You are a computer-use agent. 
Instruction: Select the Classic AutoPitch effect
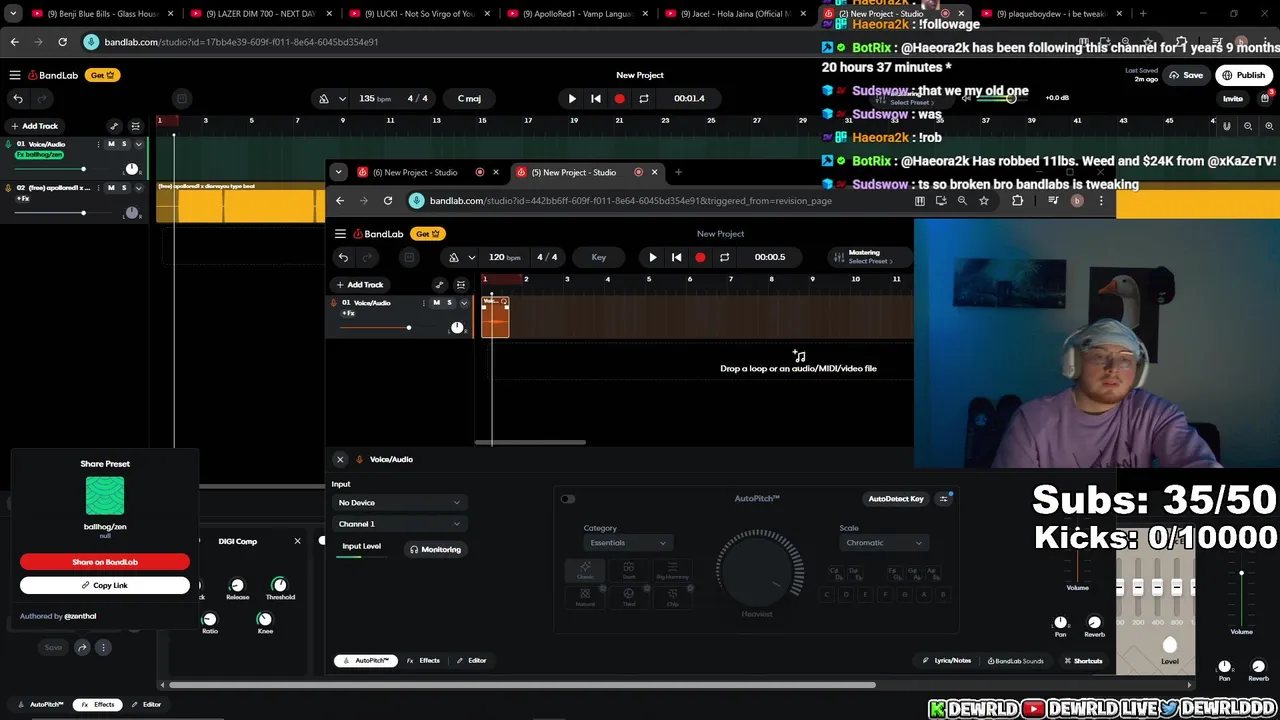tap(585, 570)
